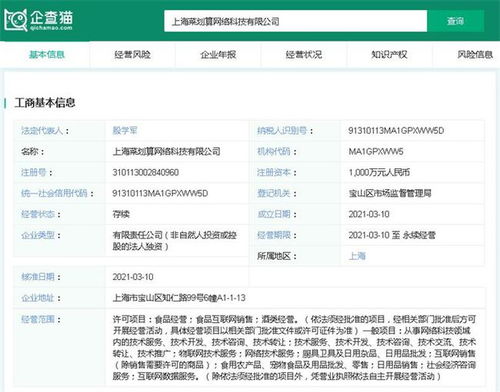
Task: Click the 统一社会信用代码 label
Action: (x=57, y=193)
